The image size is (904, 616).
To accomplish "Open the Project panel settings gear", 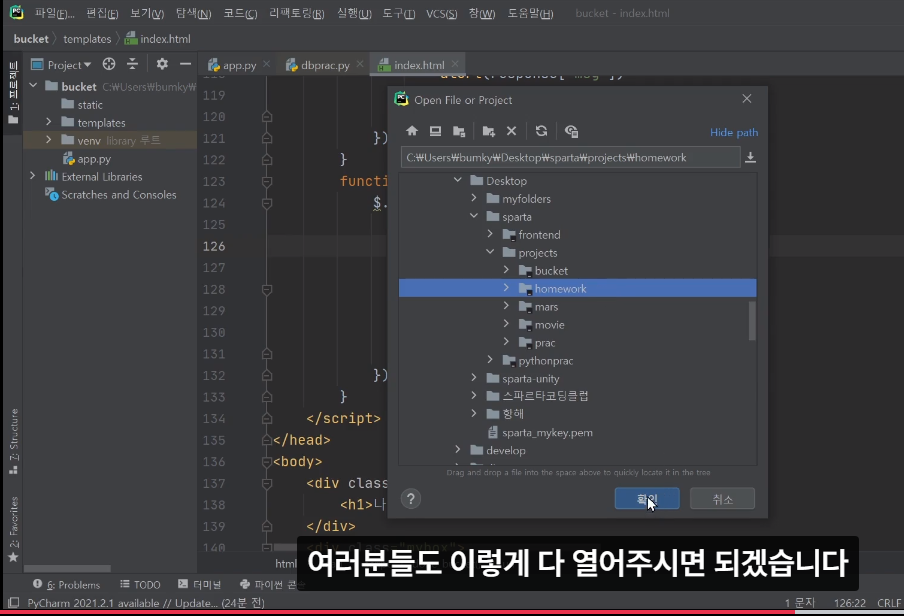I will [x=162, y=64].
